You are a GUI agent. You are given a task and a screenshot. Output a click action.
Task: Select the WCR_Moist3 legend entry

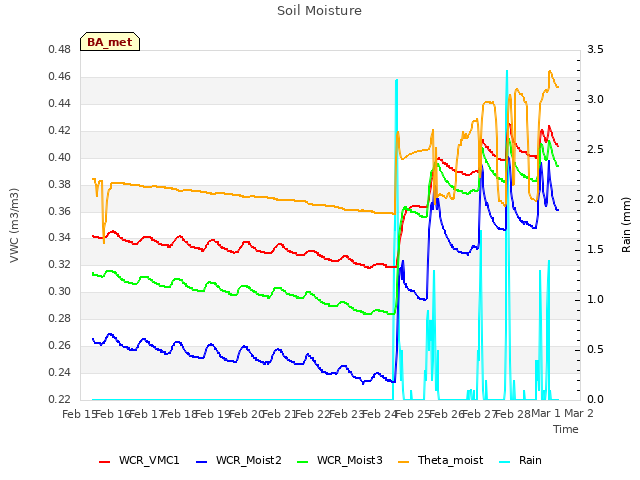pyautogui.click(x=340, y=460)
